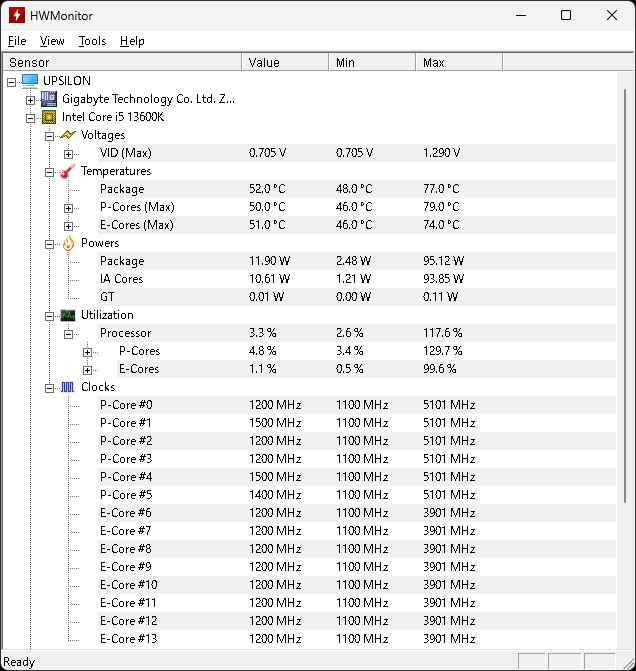The width and height of the screenshot is (636, 671).
Task: Click the 0.11 W GT max value
Action: coord(440,297)
